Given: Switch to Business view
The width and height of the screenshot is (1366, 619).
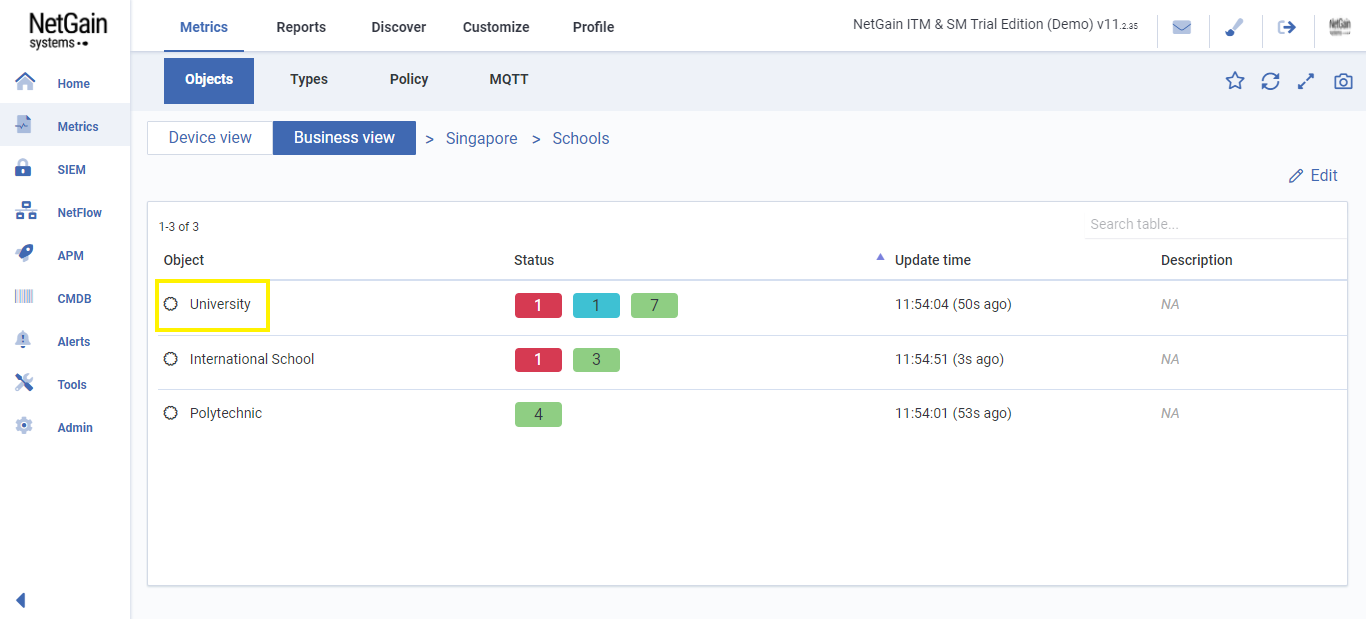Looking at the screenshot, I should [x=344, y=138].
